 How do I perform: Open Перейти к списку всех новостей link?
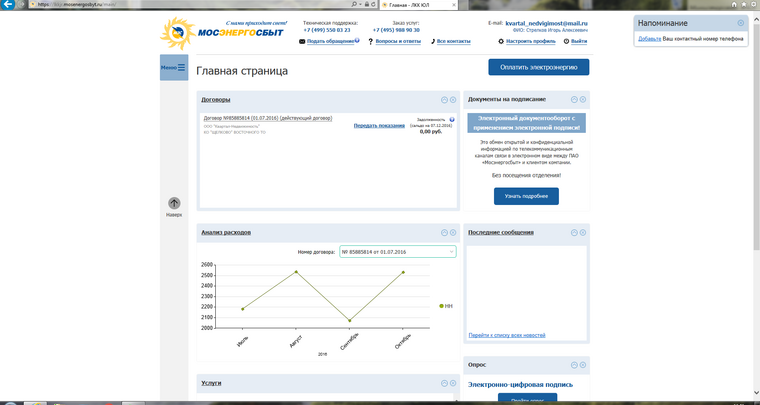click(x=507, y=335)
